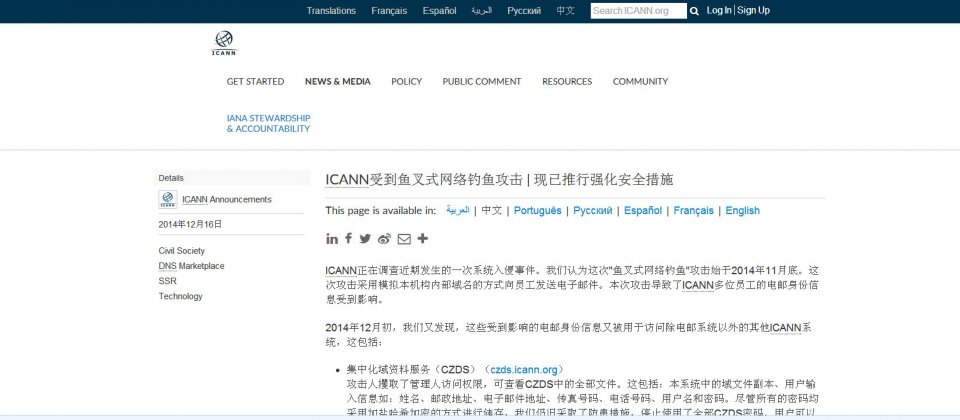This screenshot has height=420, width=960.
Task: Open czds.icann.org link
Action: pyautogui.click(x=524, y=370)
